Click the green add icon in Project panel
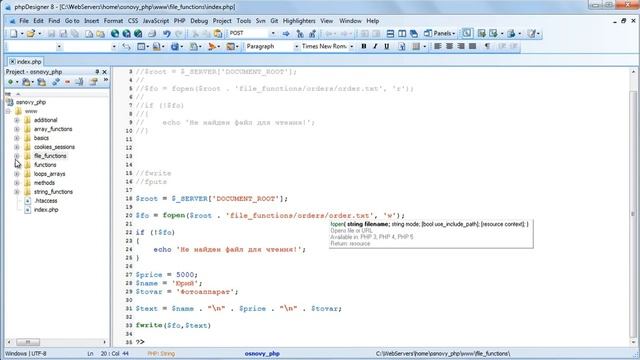The image size is (640, 360). 11,82
